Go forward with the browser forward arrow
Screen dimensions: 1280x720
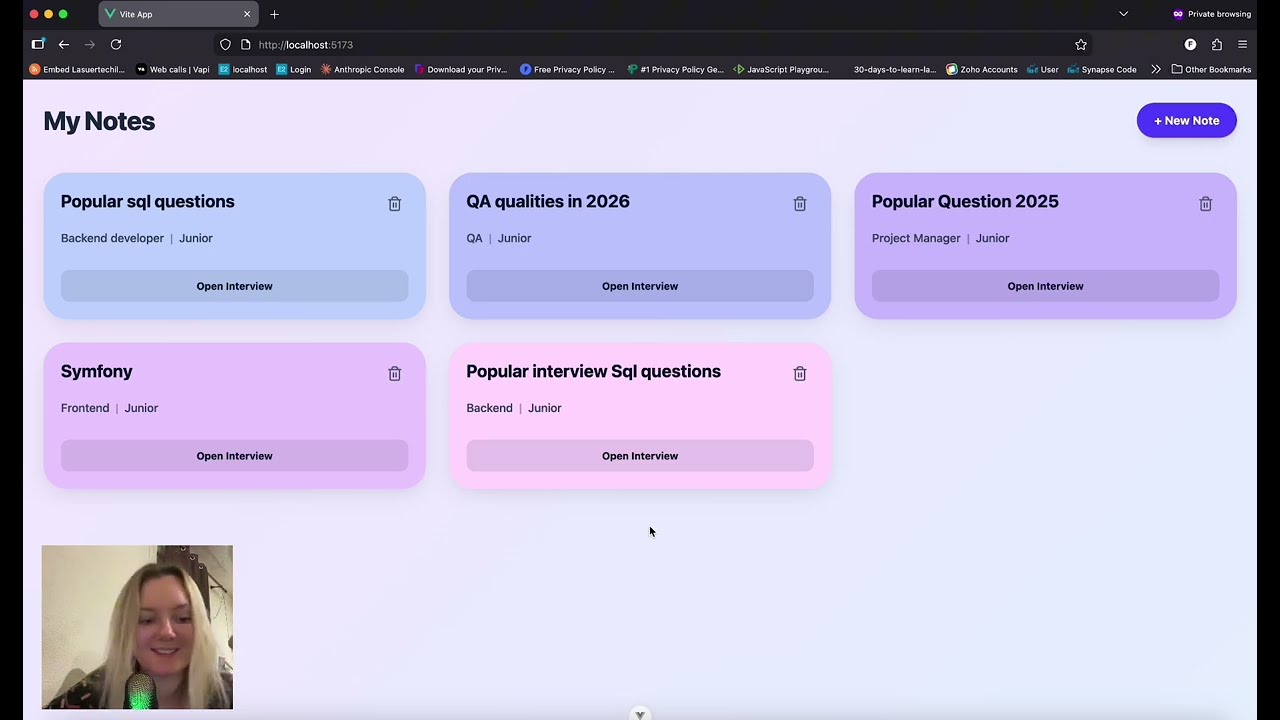(x=89, y=45)
